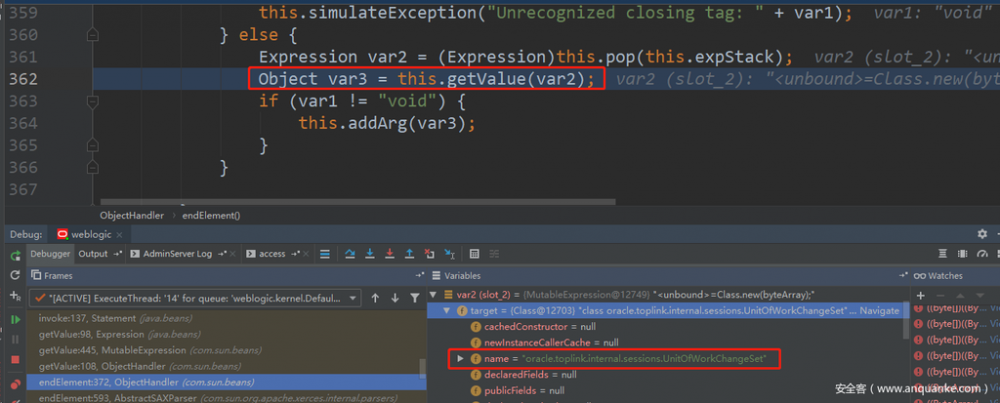The height and width of the screenshot is (403, 1000).
Task: Open the ExecuteThread '14' thread dropdown
Action: pos(195,298)
